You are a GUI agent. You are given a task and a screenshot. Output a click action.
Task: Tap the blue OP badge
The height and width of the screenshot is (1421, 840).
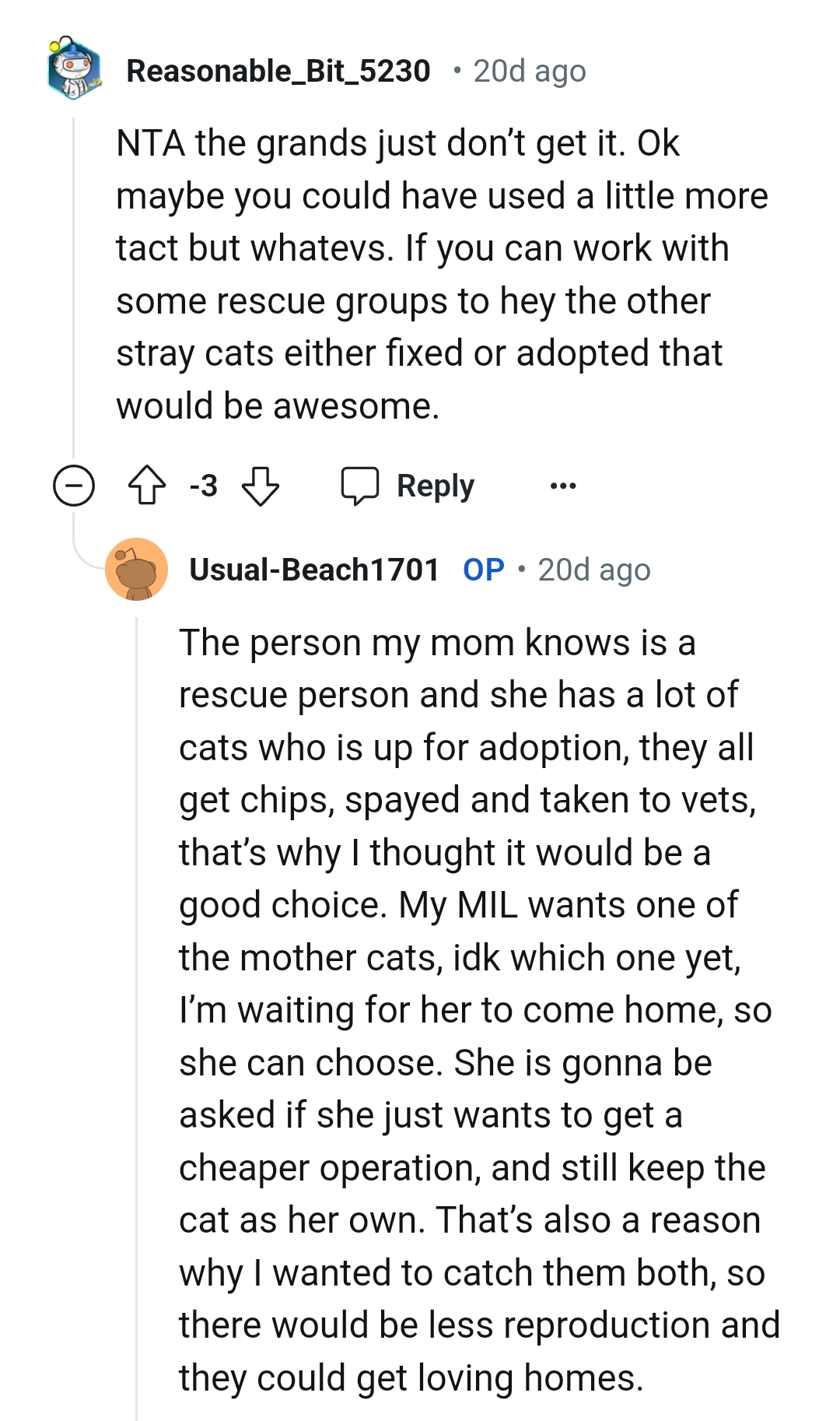(x=483, y=570)
